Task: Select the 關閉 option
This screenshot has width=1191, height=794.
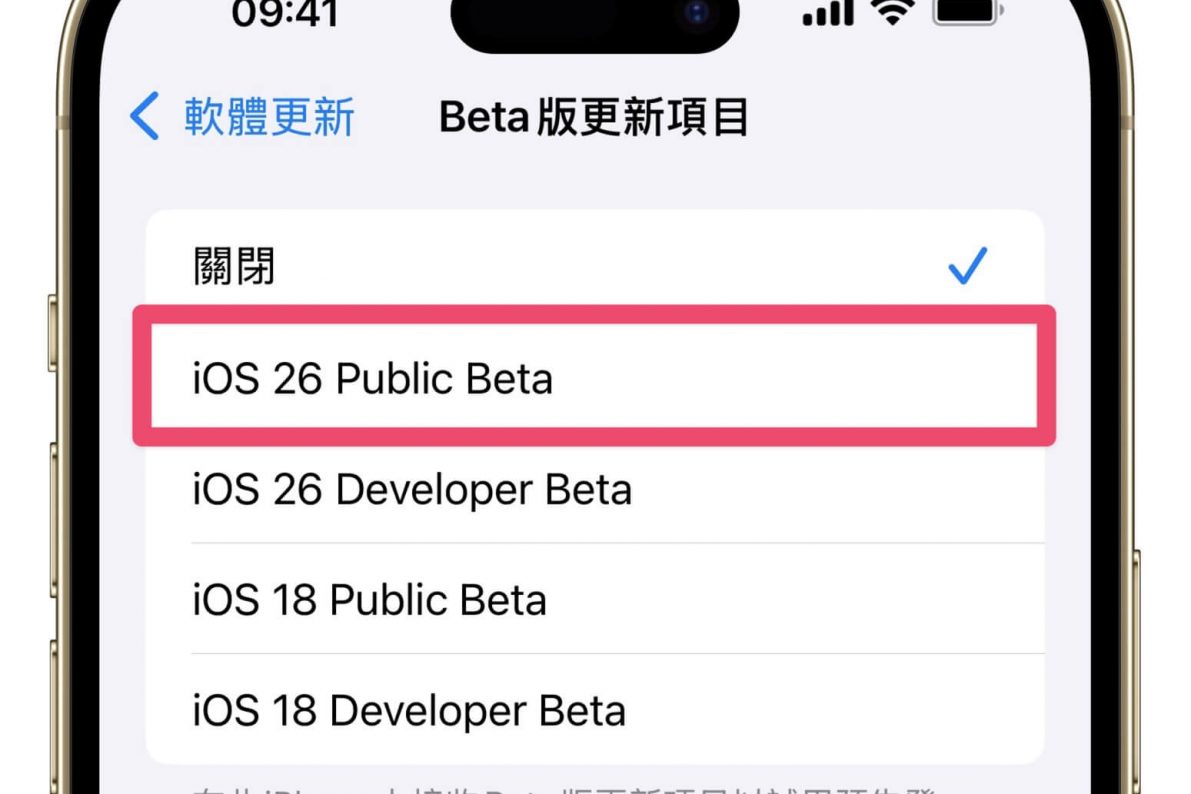Action: point(235,266)
